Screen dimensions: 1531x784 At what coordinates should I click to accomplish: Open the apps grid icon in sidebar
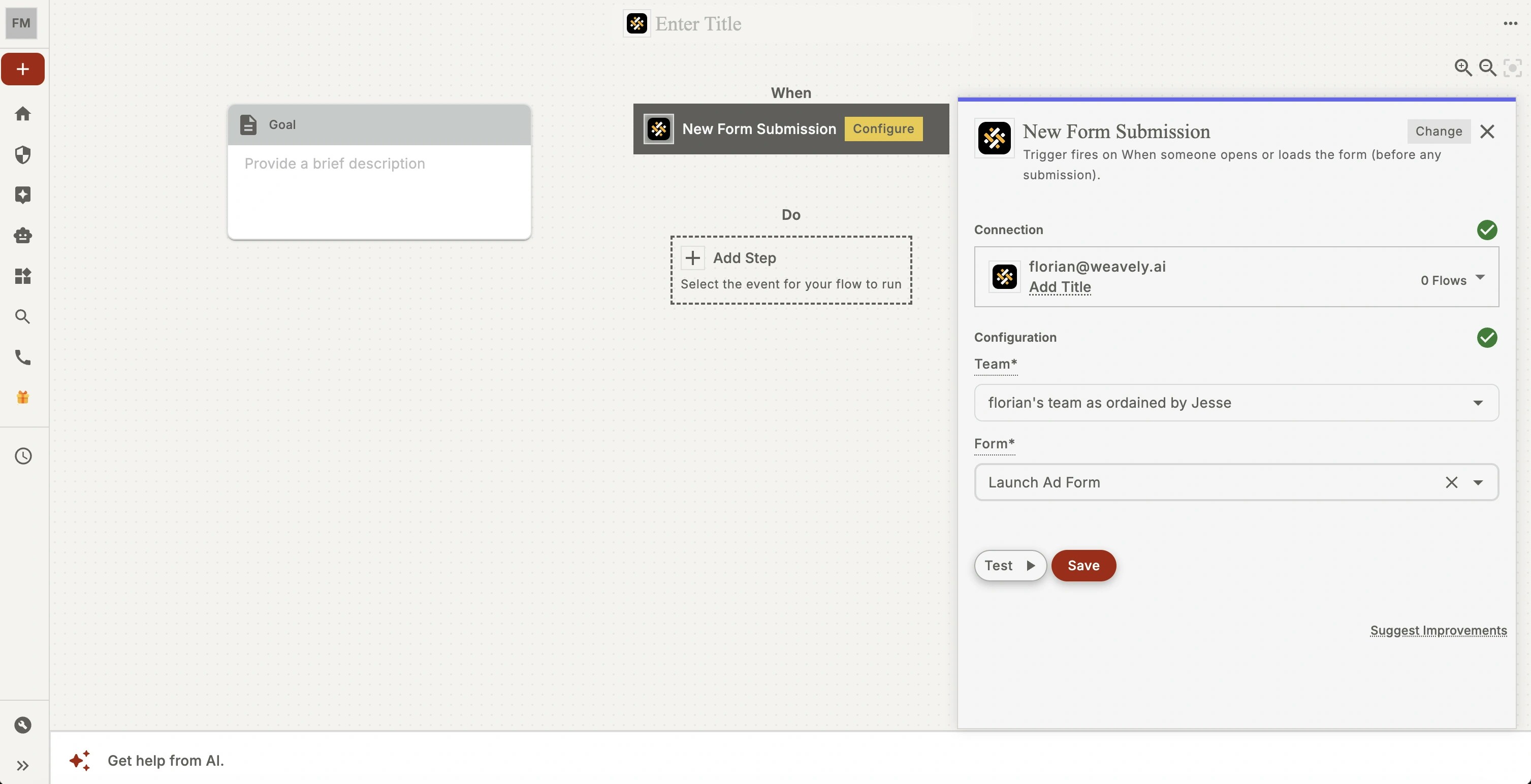[22, 276]
